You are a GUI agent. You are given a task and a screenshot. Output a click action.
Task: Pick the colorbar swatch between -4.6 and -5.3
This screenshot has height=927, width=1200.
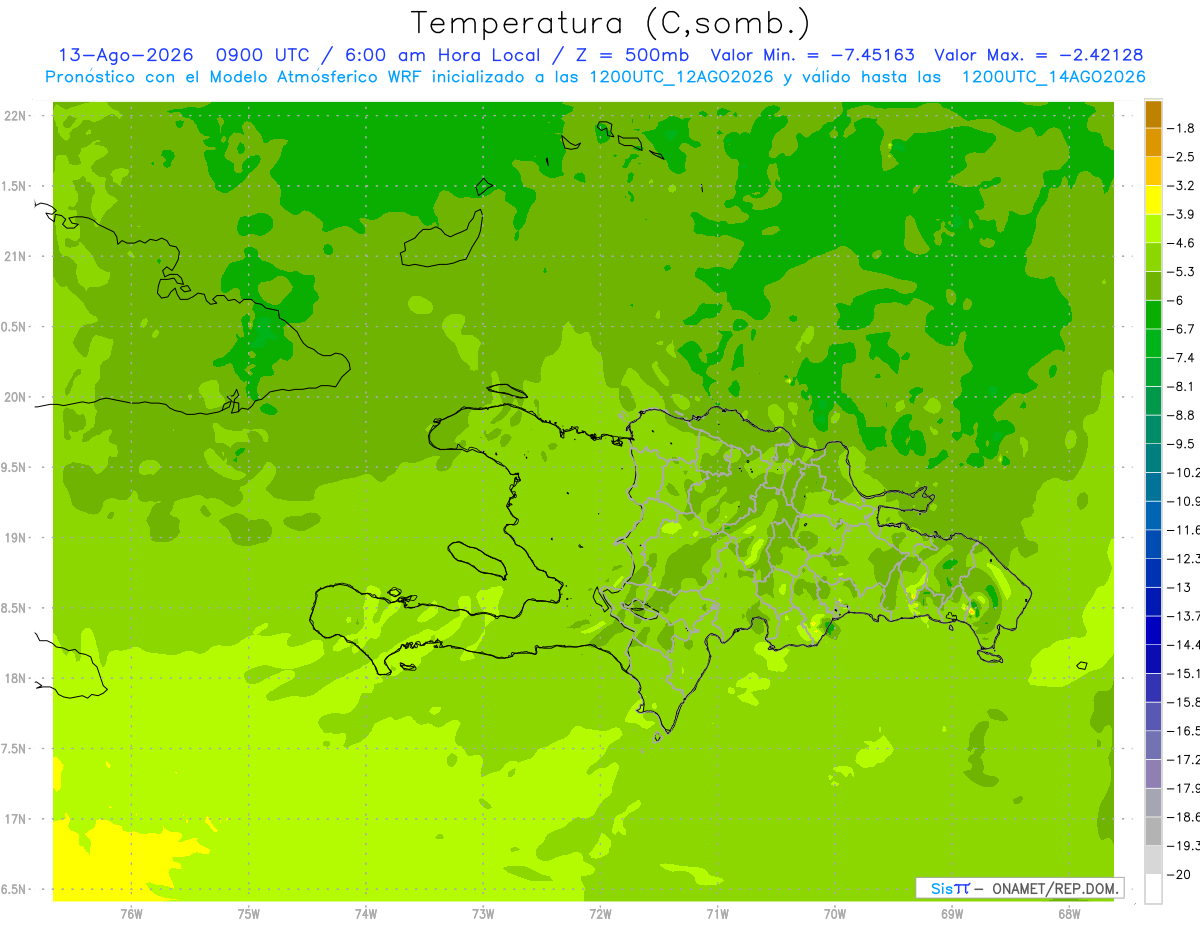tap(1153, 258)
